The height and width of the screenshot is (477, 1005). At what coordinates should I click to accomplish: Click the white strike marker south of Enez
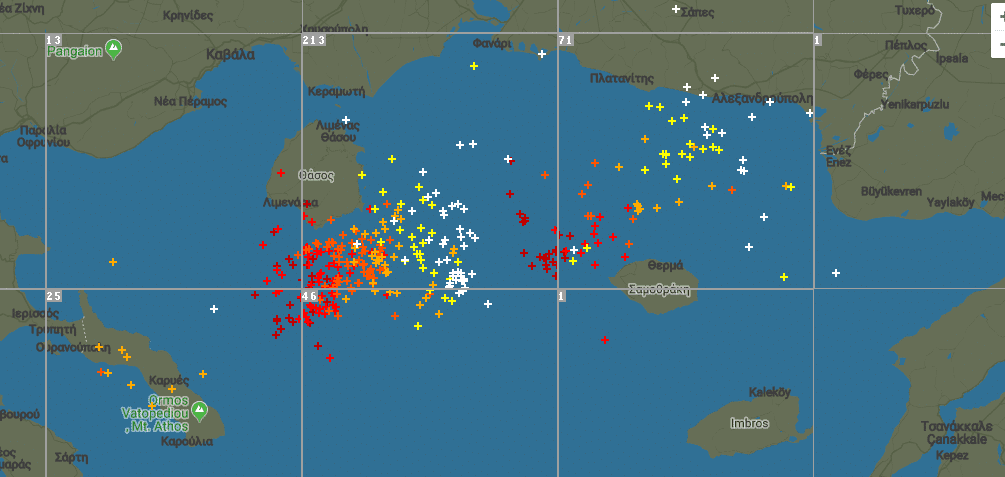[x=836, y=273]
